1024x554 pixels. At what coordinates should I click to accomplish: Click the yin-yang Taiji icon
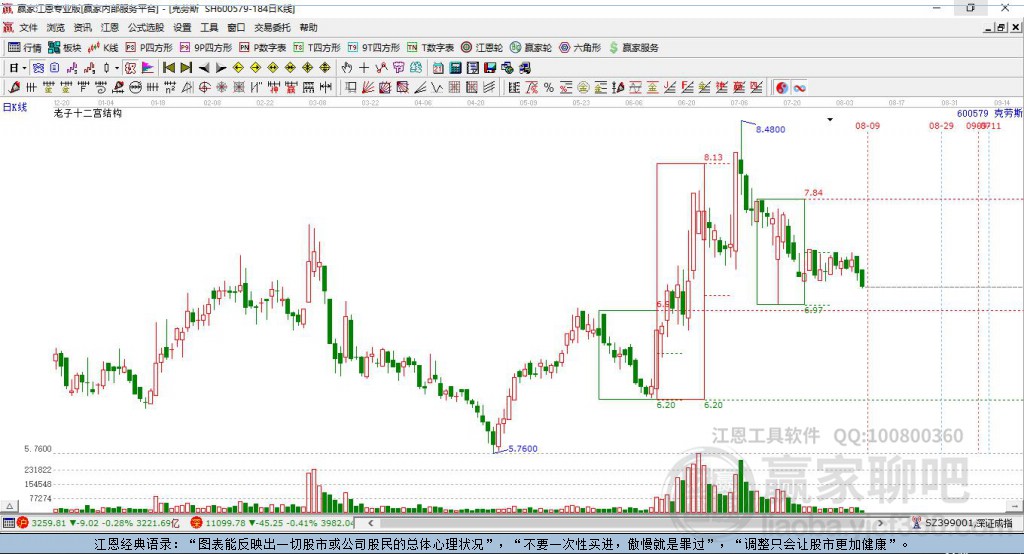[782, 88]
